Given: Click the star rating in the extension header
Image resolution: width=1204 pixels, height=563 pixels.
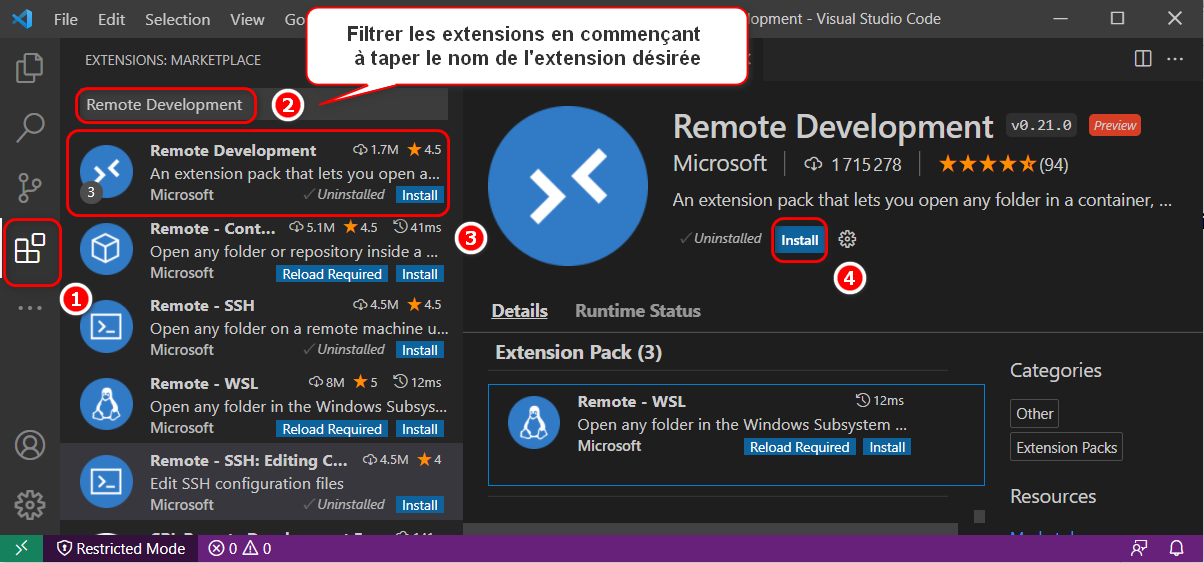Looking at the screenshot, I should [987, 163].
